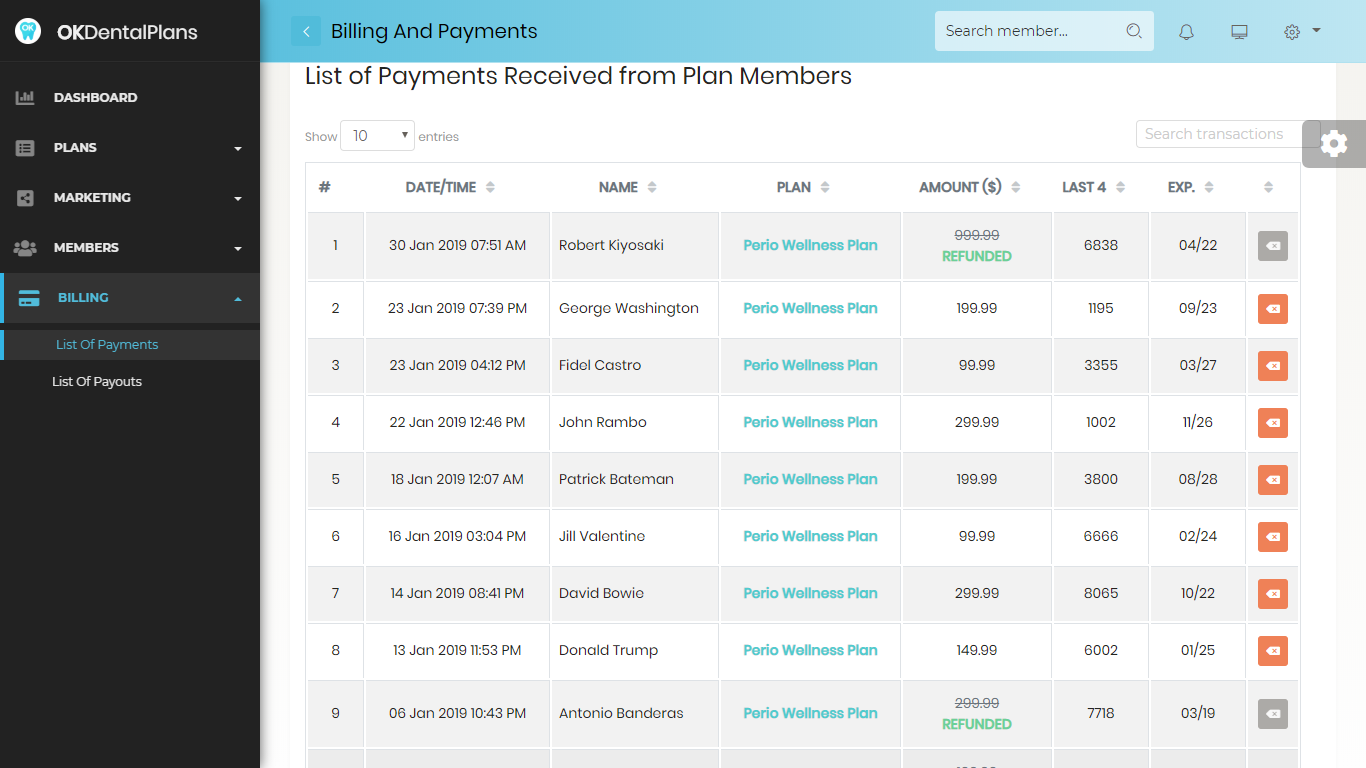This screenshot has height=768, width=1366.
Task: Click the magnifier icon in member search
Action: pos(1134,31)
